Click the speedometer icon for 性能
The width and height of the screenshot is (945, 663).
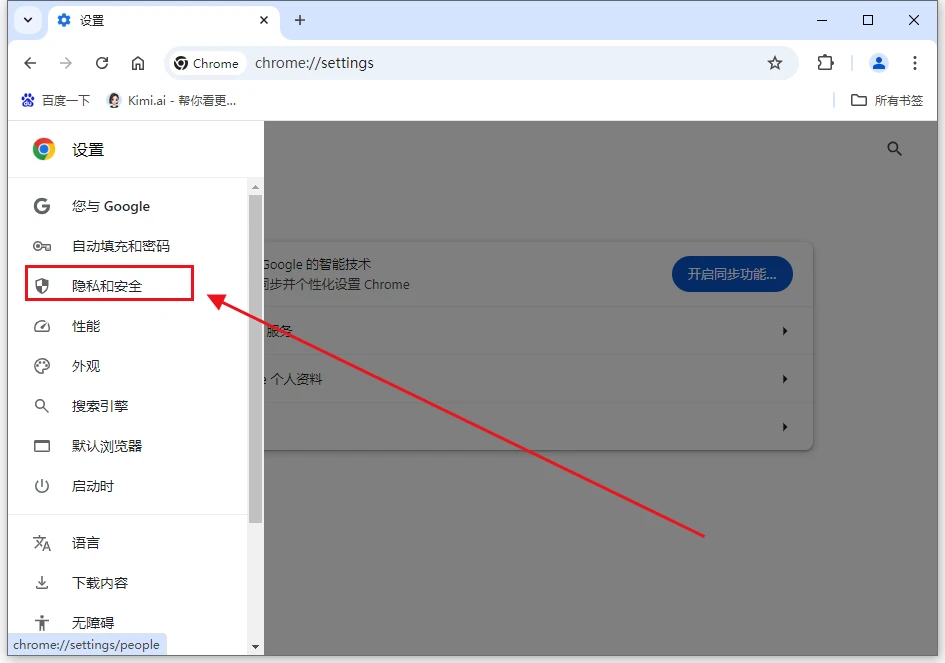42,326
